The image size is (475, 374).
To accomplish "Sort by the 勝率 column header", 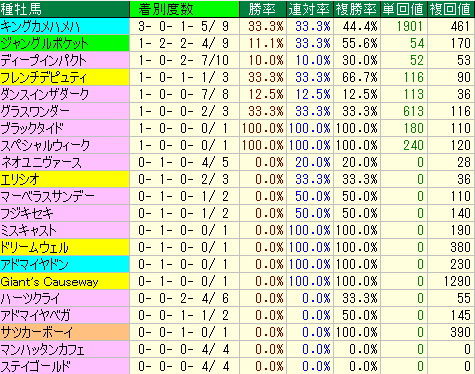I will (x=262, y=9).
